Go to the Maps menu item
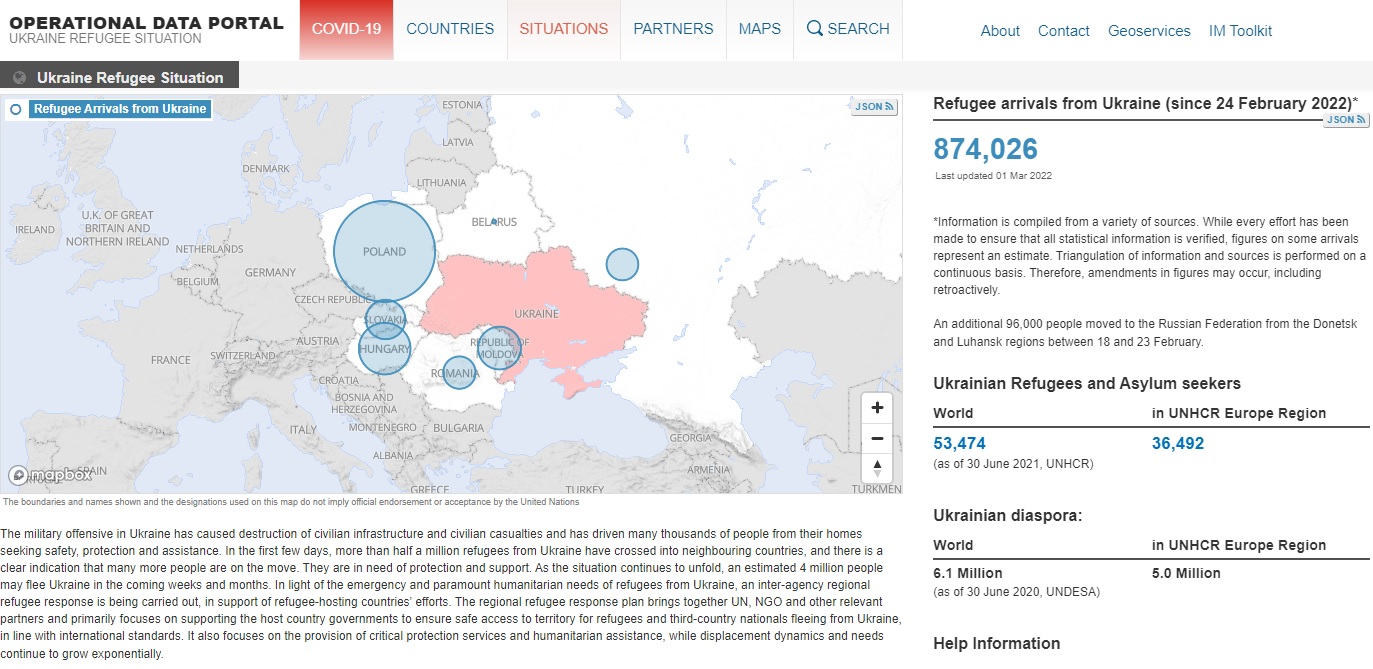The height and width of the screenshot is (669, 1373). tap(760, 29)
